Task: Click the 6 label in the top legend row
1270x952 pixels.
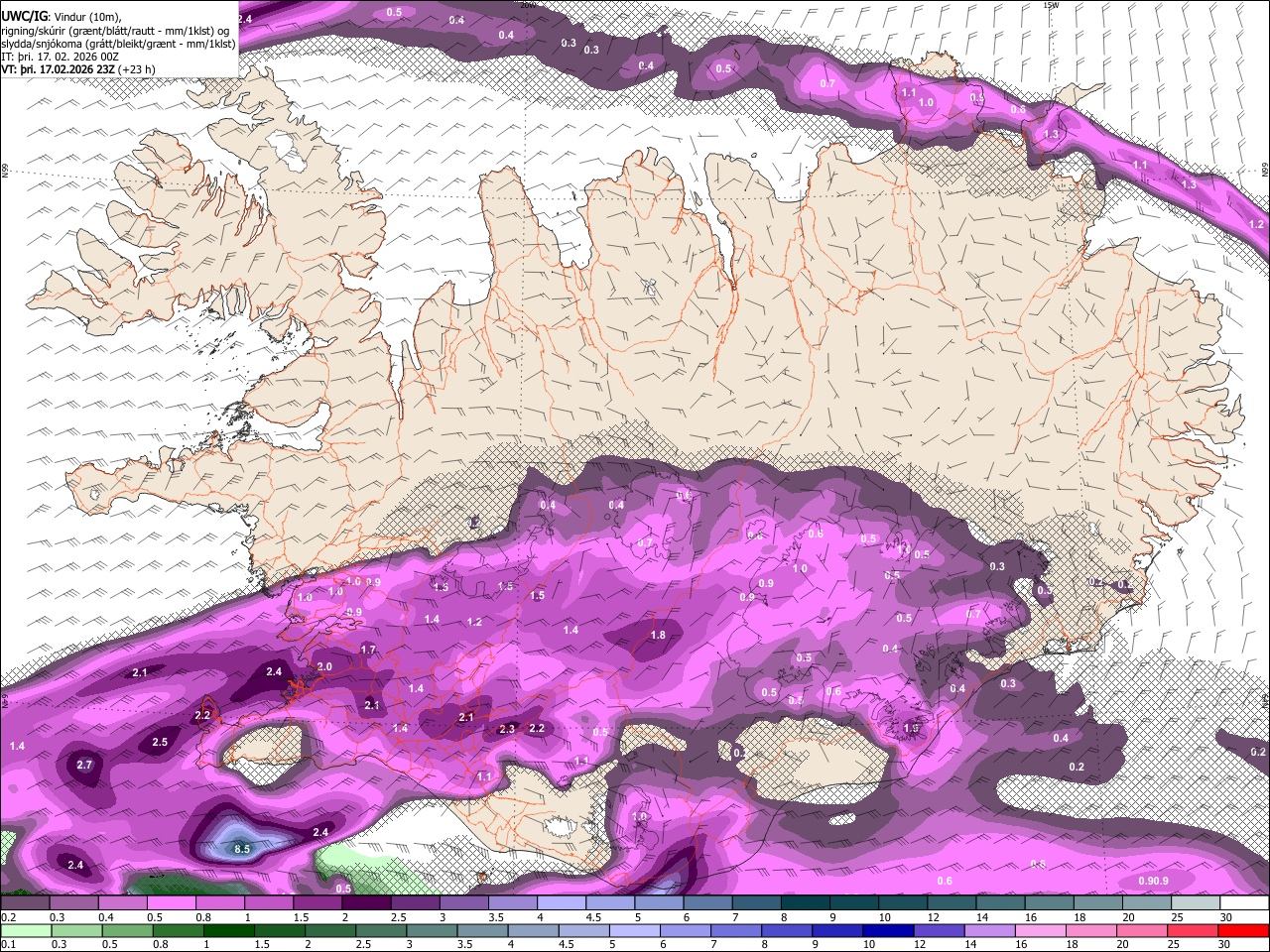Action: point(686,917)
